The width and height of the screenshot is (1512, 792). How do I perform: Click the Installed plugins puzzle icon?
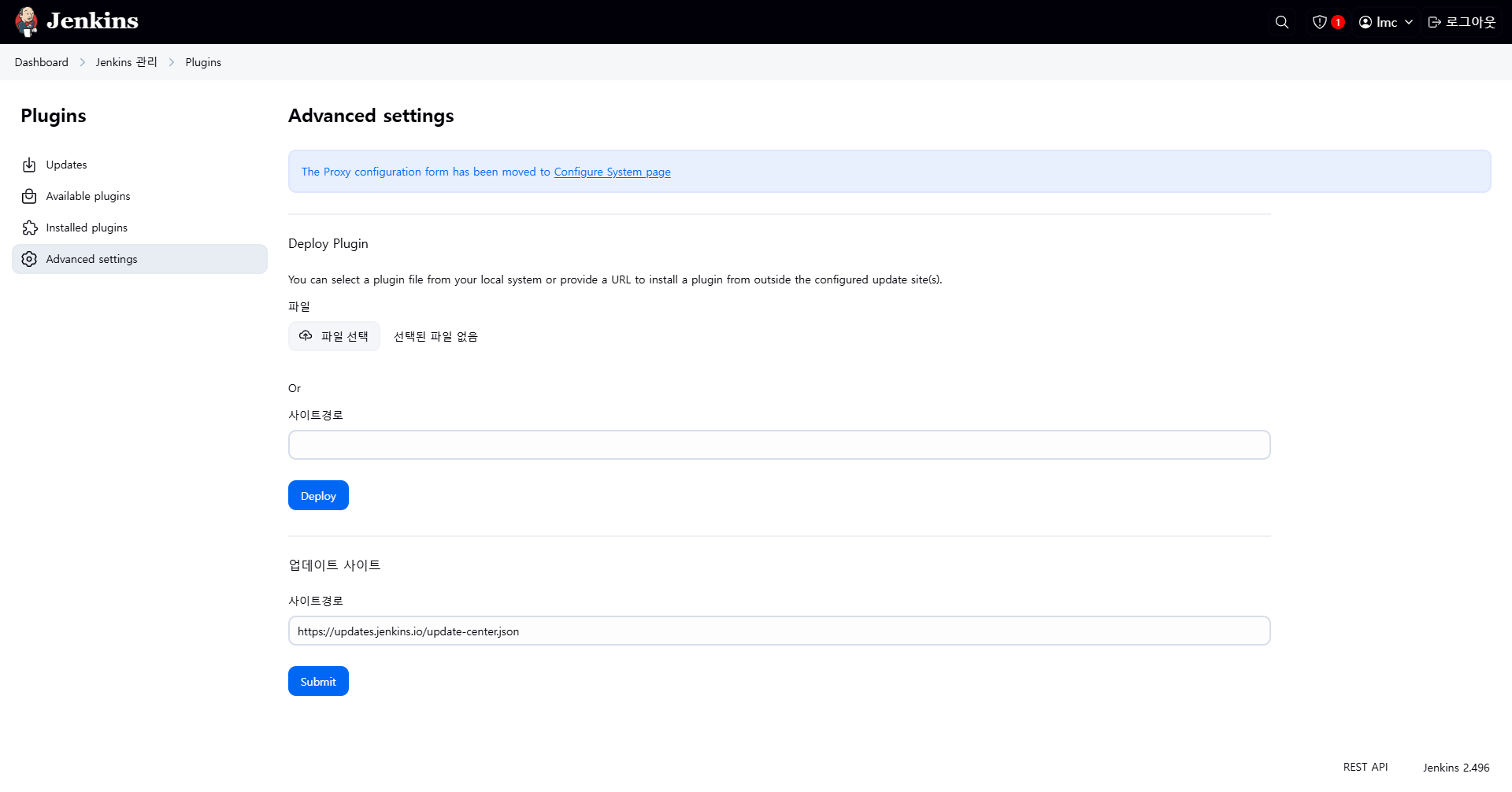click(x=29, y=228)
